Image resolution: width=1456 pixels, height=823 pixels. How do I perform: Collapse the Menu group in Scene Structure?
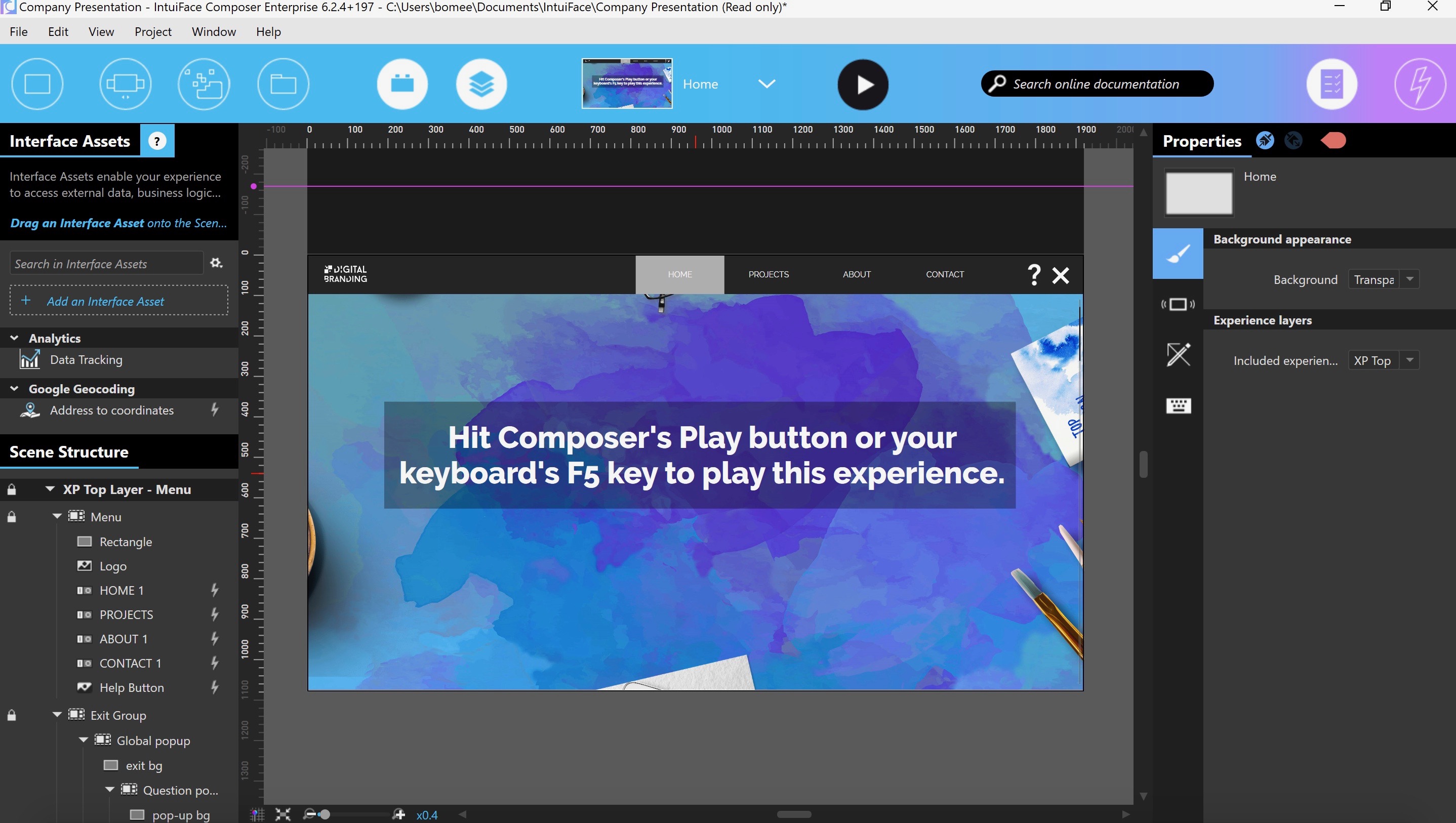coord(57,516)
